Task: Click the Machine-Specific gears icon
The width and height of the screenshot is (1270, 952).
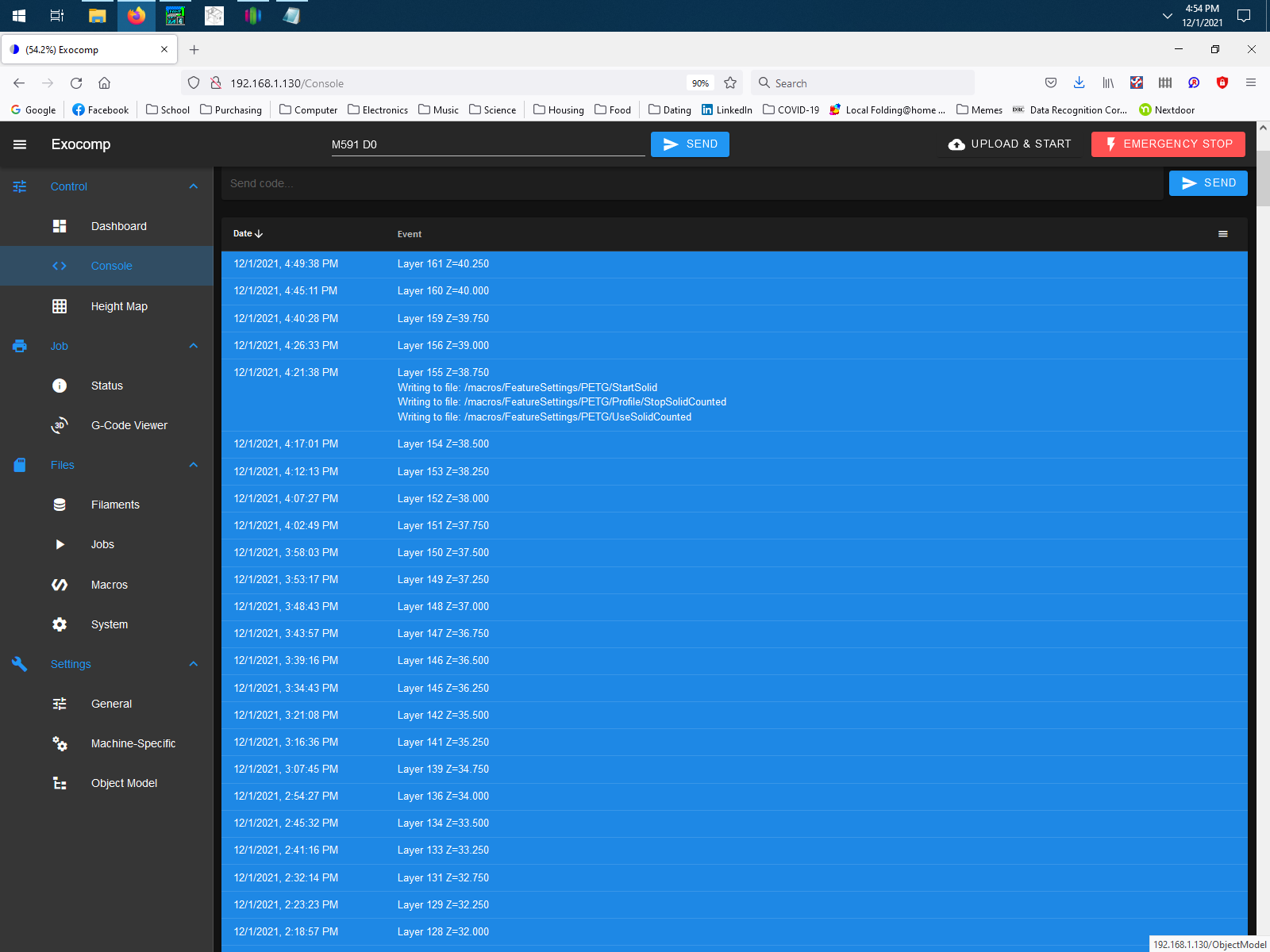Action: point(60,743)
